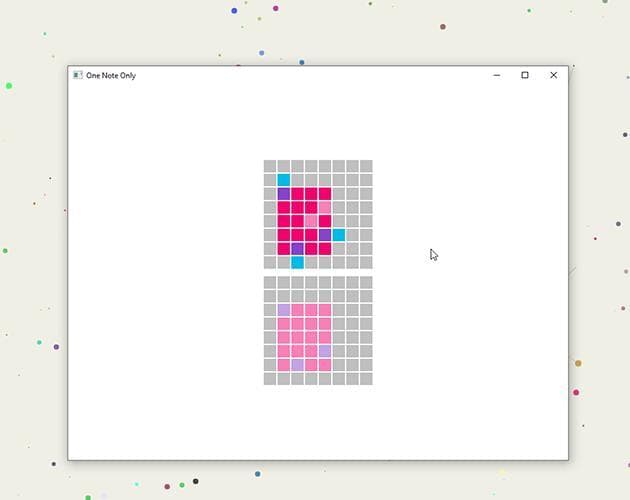Image resolution: width=630 pixels, height=500 pixels.
Task: Select magenta cell at top-right corner of upper block
Action: coord(325,194)
